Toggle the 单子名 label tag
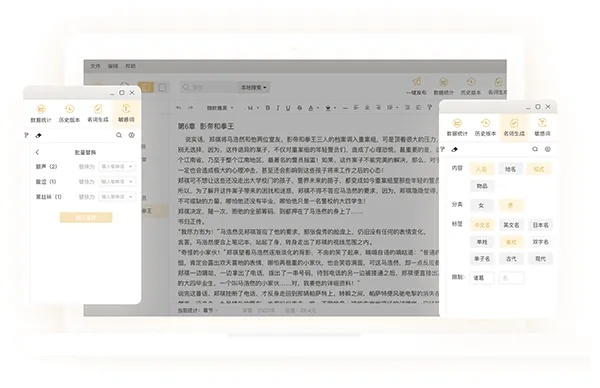The height and width of the screenshot is (388, 600). point(482,259)
